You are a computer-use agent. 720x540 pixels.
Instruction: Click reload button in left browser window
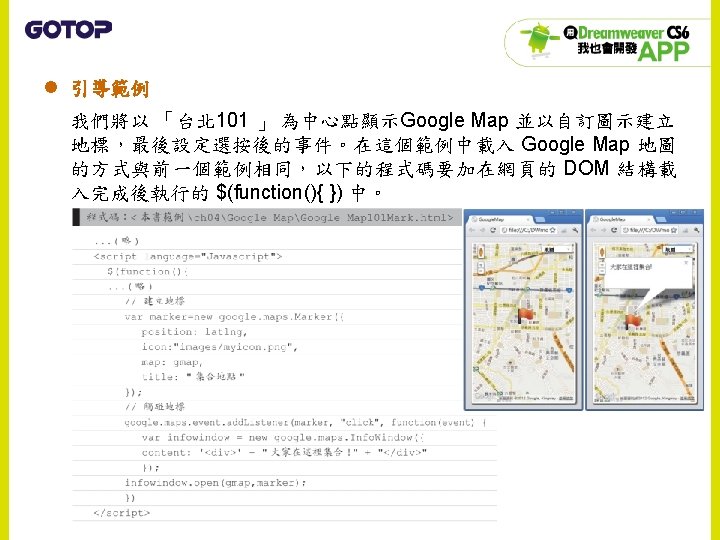493,230
